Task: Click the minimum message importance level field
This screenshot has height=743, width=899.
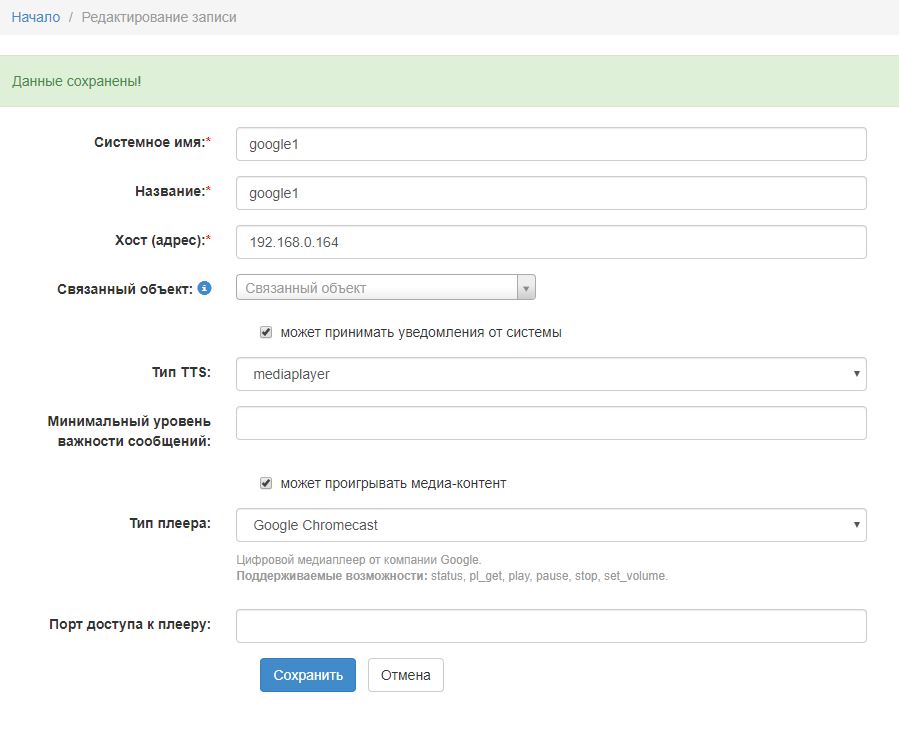Action: 551,423
